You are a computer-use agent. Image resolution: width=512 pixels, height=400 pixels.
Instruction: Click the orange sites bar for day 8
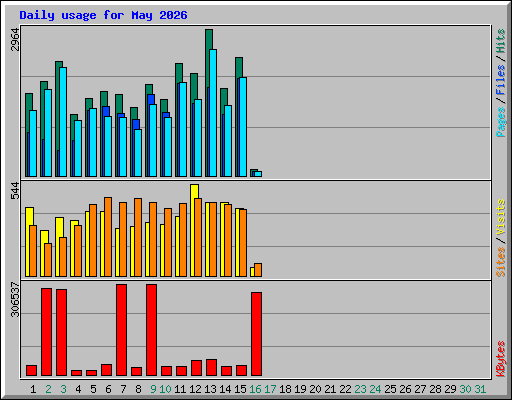[x=138, y=237]
